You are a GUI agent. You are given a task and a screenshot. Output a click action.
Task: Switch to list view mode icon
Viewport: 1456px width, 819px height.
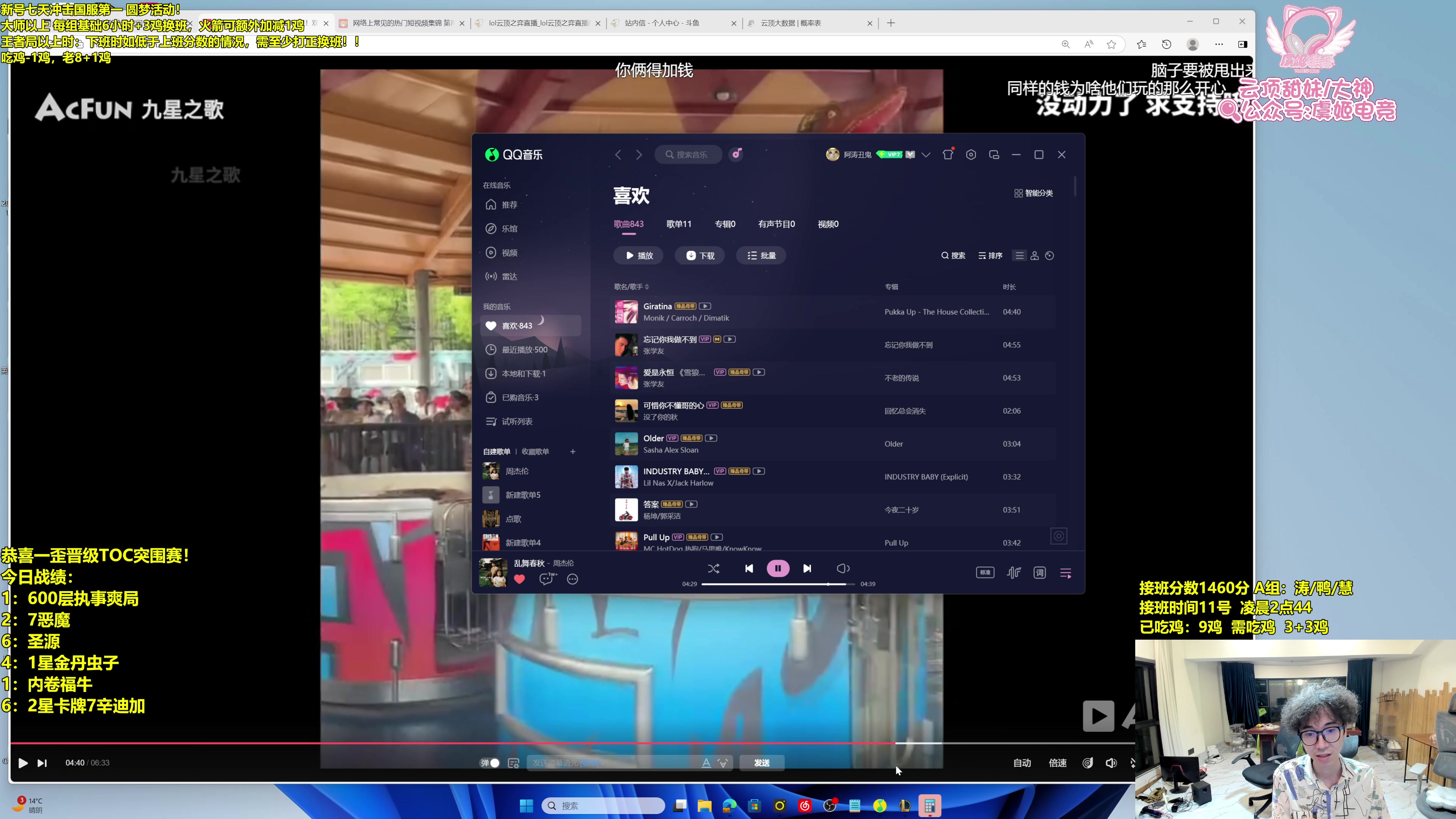1019,256
